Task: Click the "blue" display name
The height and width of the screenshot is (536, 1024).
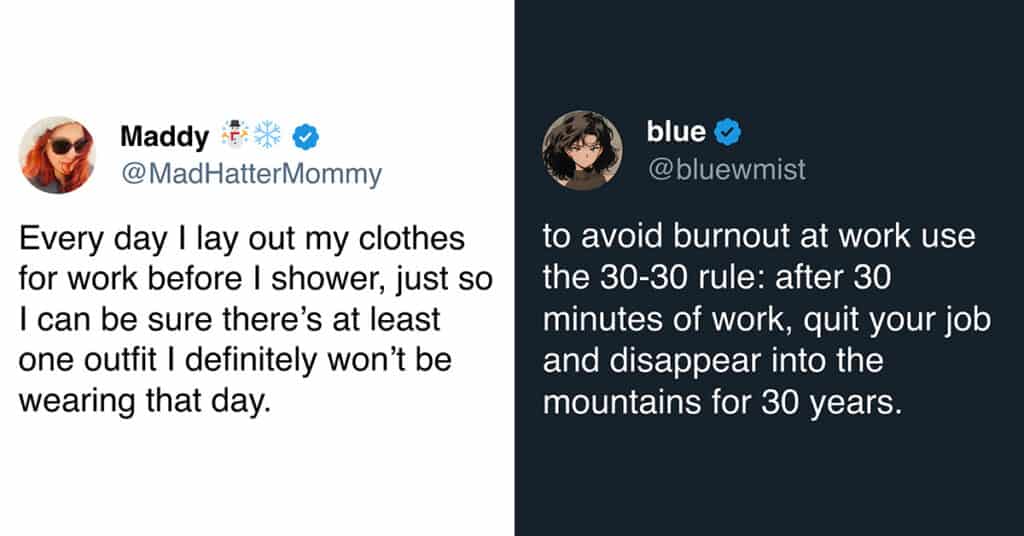Action: click(676, 131)
